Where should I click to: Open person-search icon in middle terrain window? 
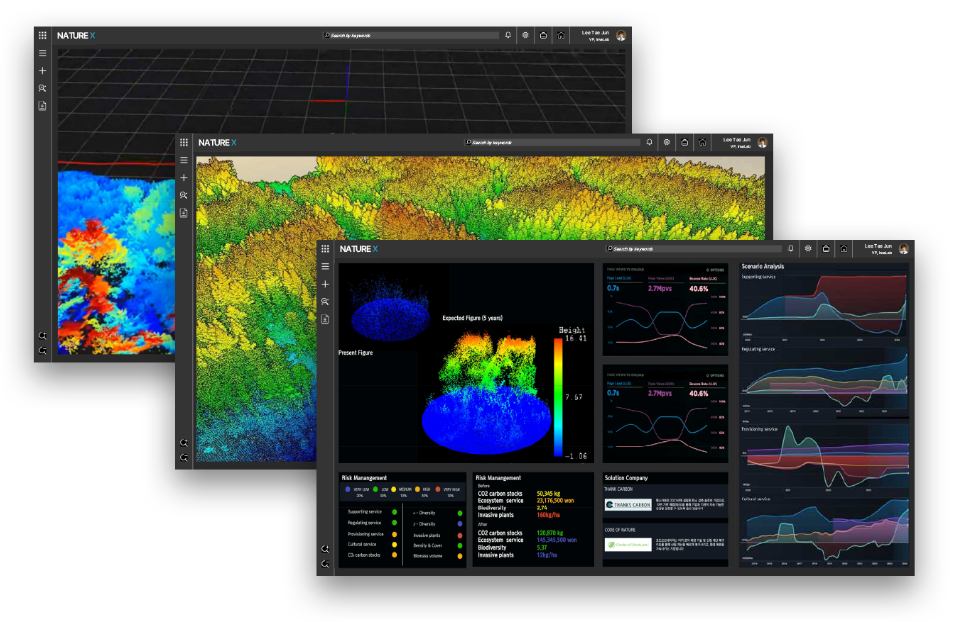click(x=184, y=195)
